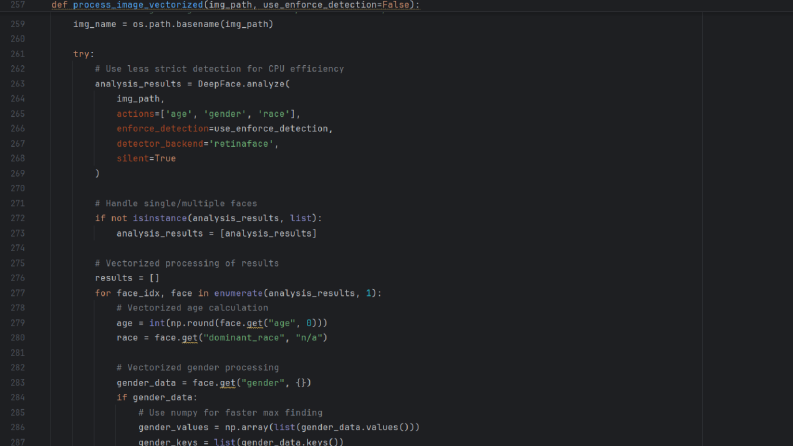Click line number 284 in the gutter

tap(18, 397)
